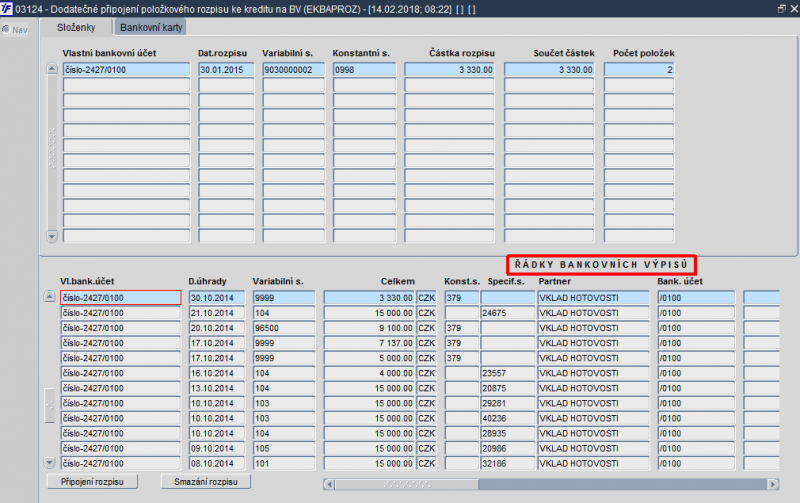This screenshot has width=800, height=503.
Task: Click the application logo icon in title bar
Action: pos(6,8)
